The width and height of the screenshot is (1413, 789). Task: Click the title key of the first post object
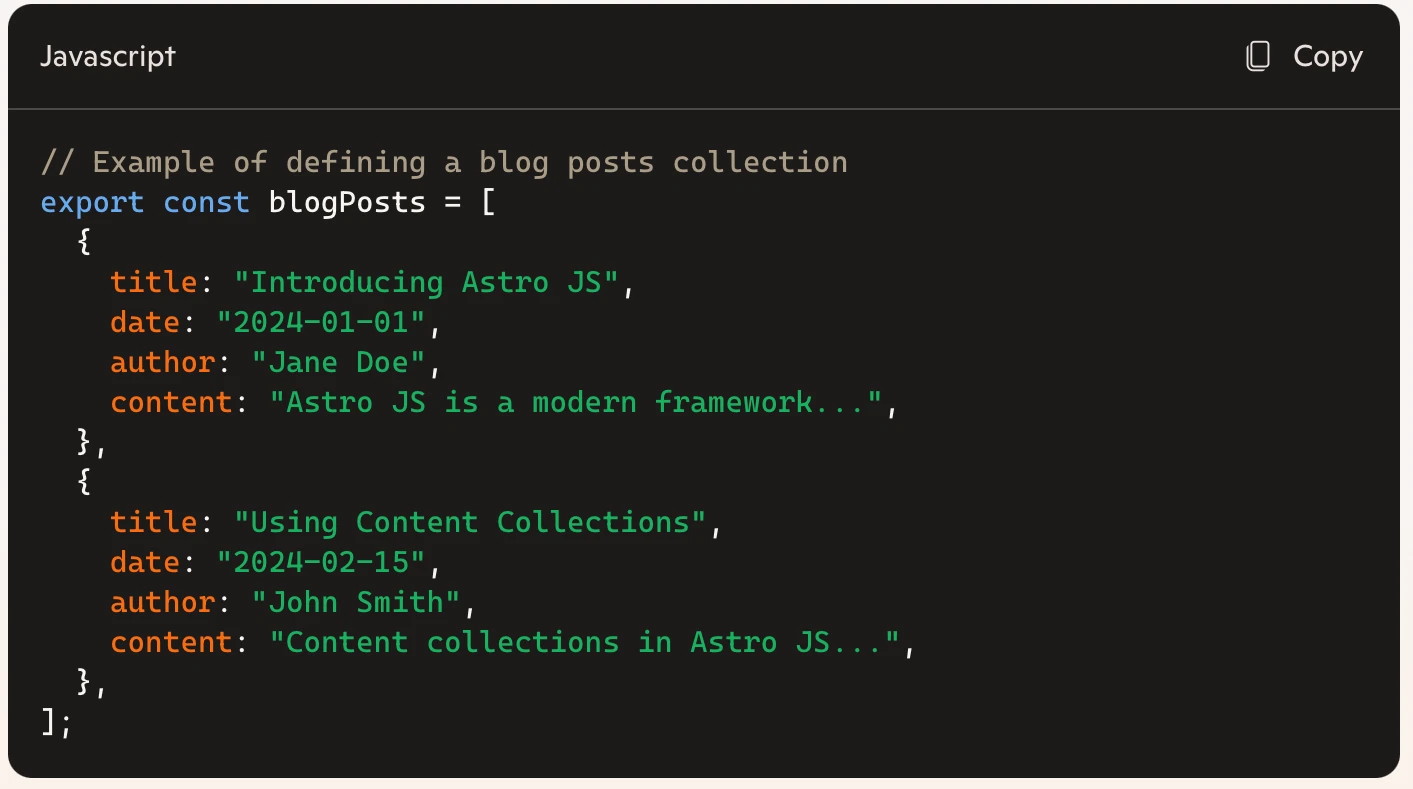click(x=152, y=282)
